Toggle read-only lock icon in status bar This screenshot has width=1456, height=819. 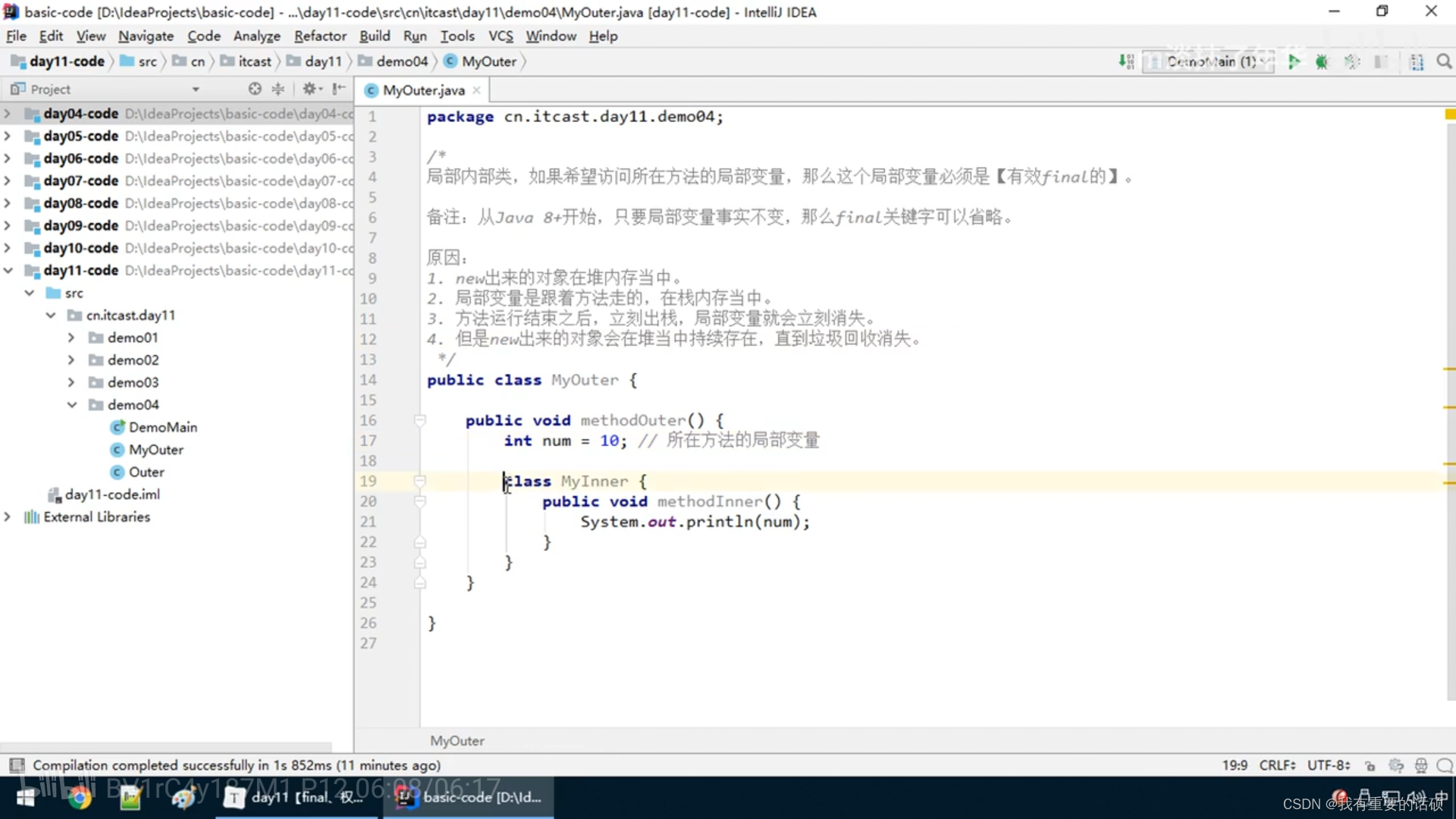pos(1370,765)
